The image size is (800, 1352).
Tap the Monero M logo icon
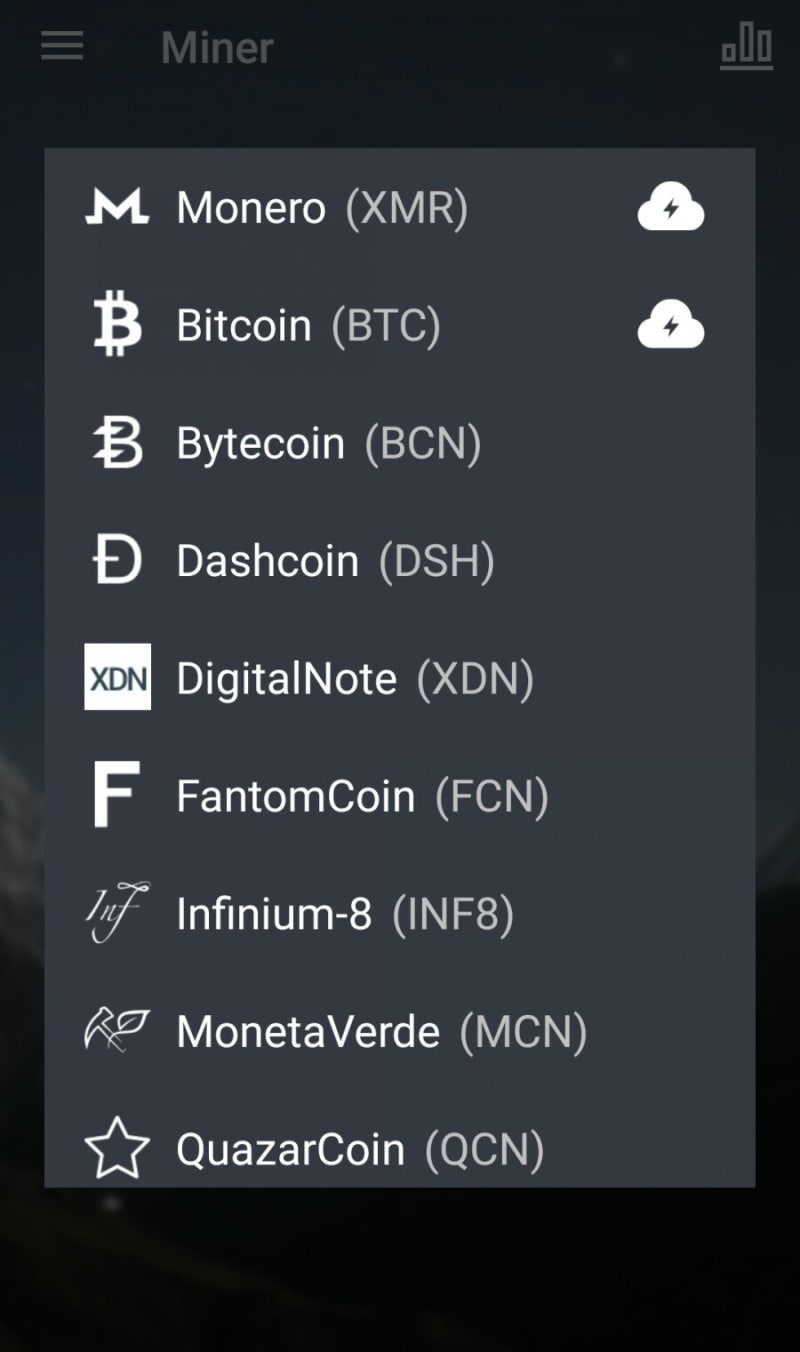point(117,207)
